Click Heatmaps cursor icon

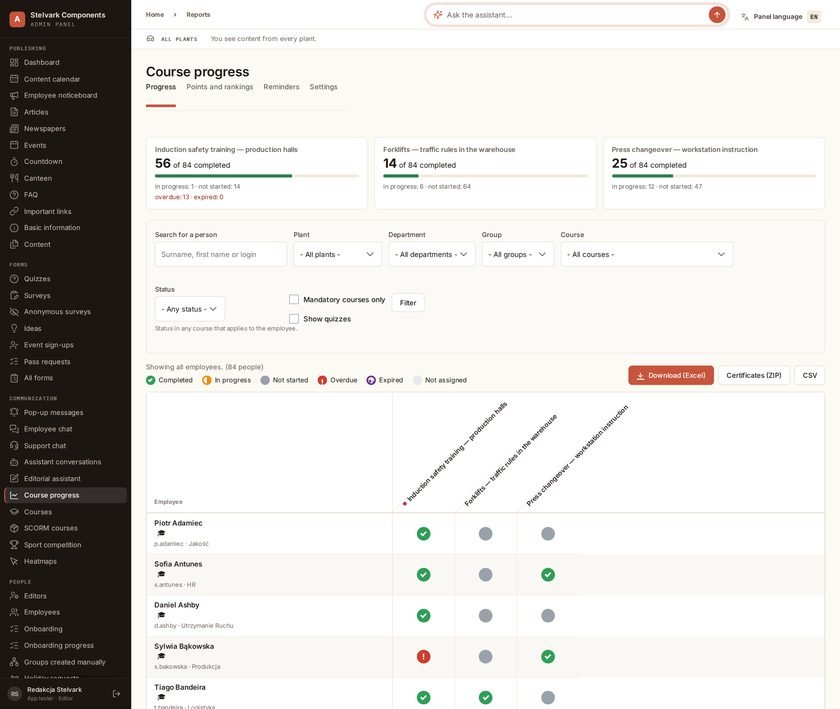[x=14, y=561]
